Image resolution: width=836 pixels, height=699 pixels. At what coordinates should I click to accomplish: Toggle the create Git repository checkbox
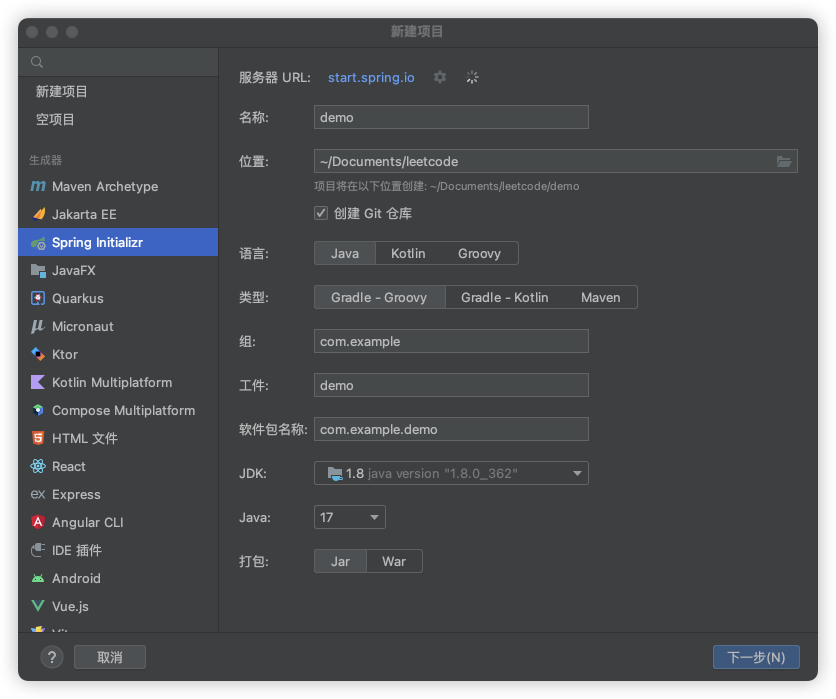tap(321, 213)
